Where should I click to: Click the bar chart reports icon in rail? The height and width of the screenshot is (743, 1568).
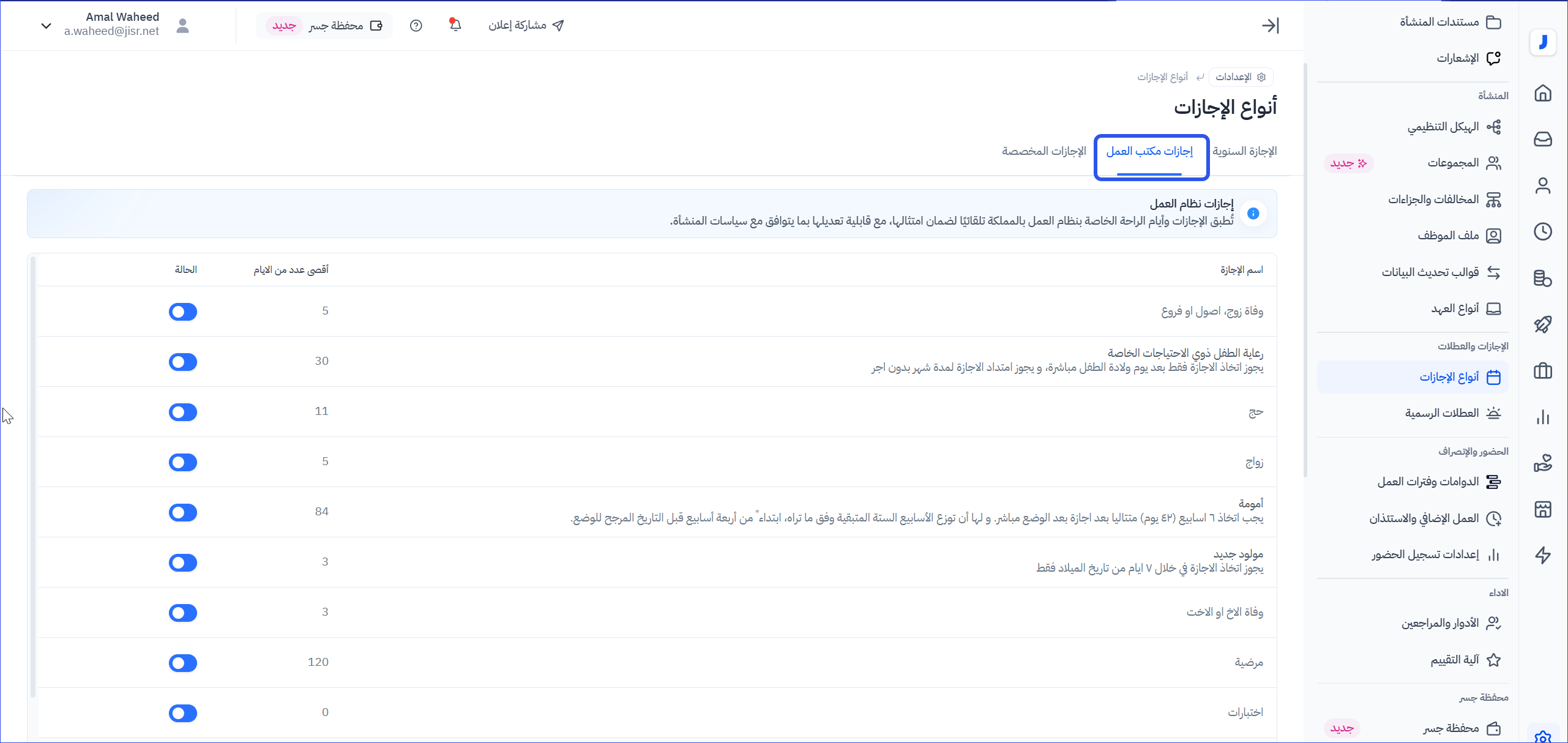click(x=1543, y=417)
